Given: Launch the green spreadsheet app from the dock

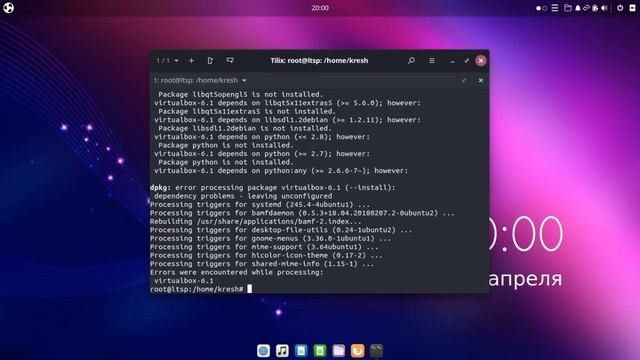Looking at the screenshot, I should [x=320, y=351].
